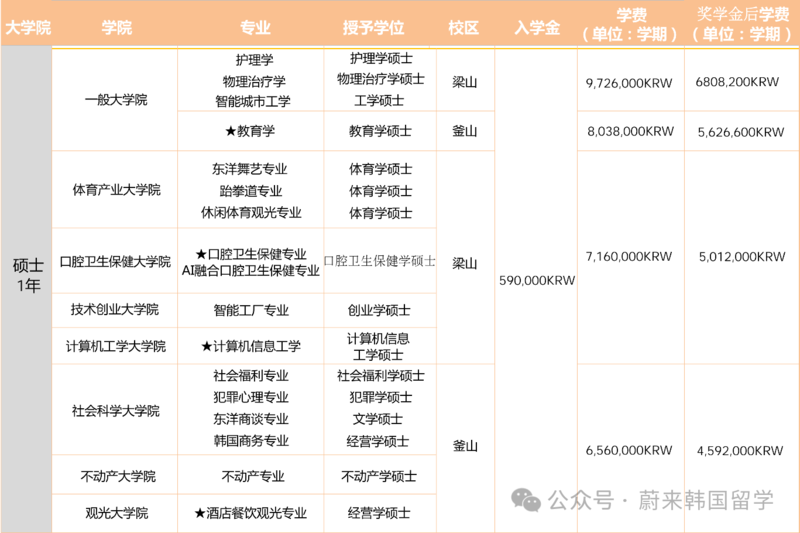Click the 社会福利专业 text
Viewport: 800px width, 533px height.
tap(251, 376)
